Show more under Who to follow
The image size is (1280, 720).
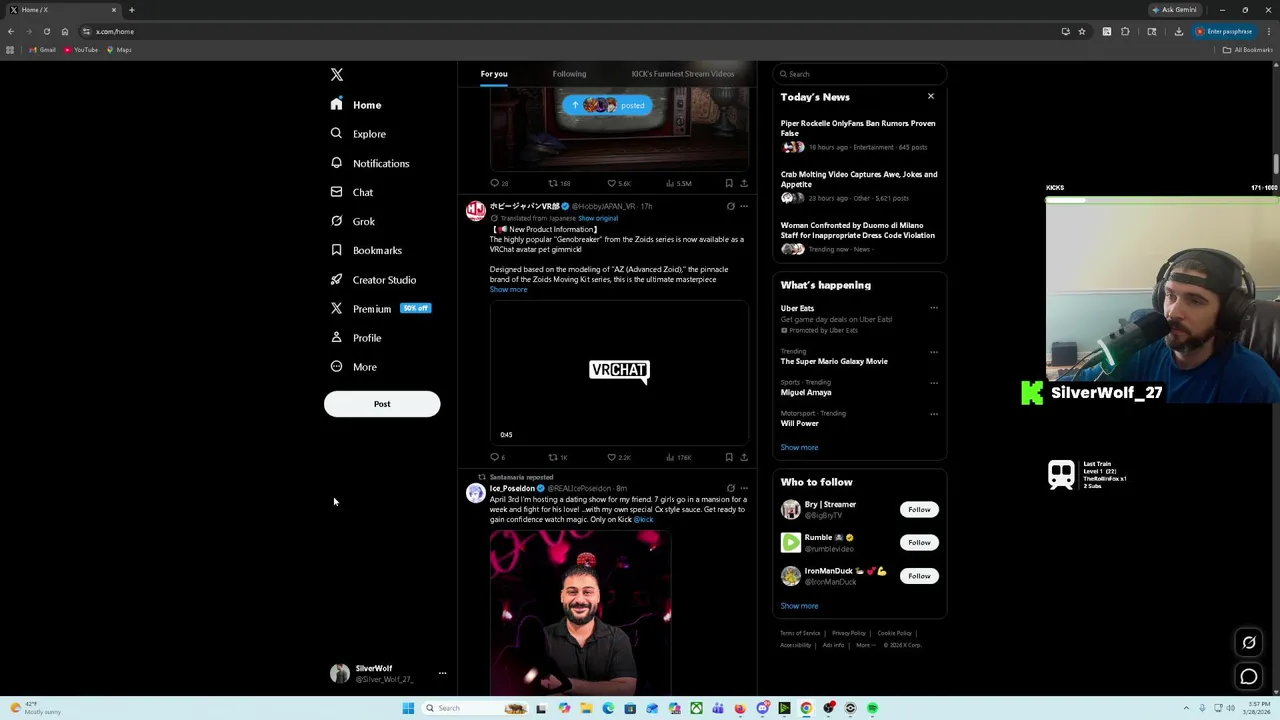point(799,606)
